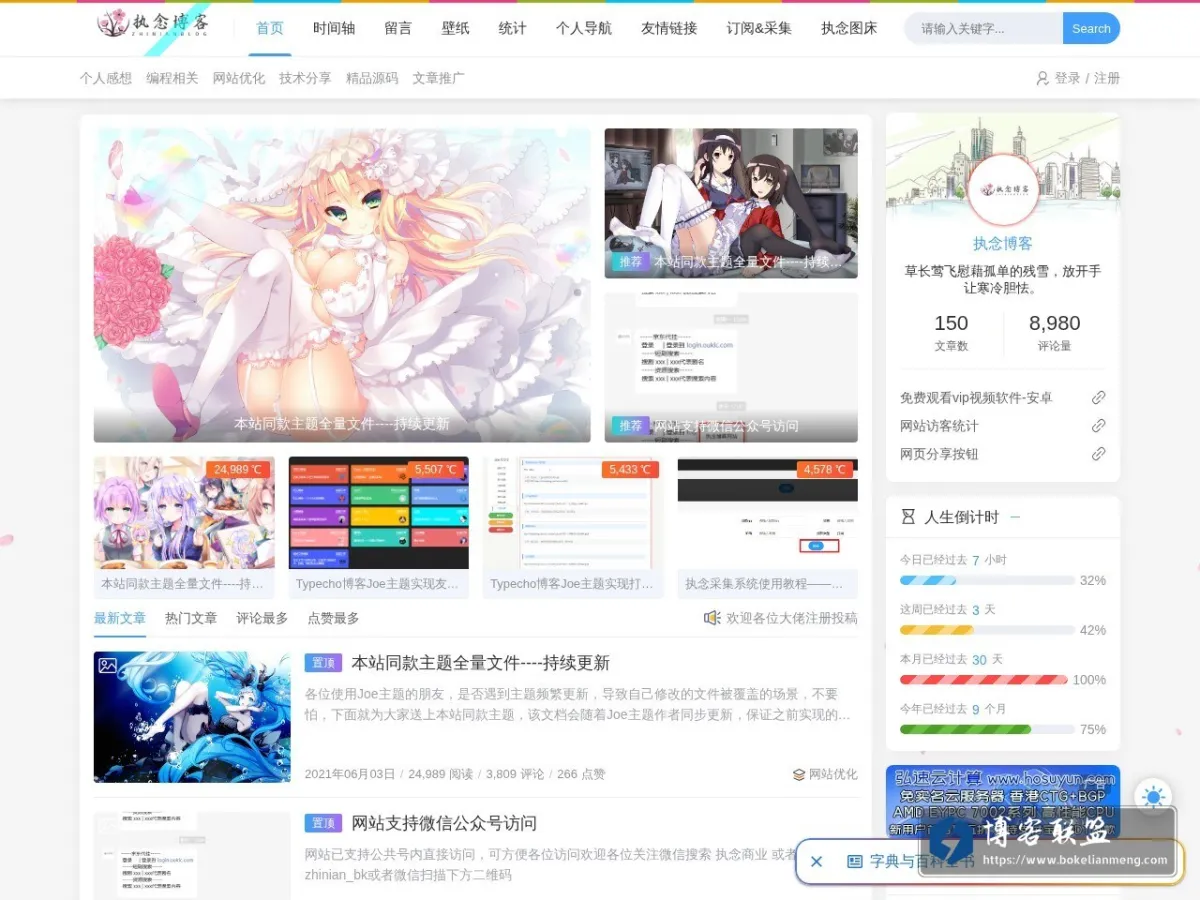Open the 精品源码 category
The image size is (1200, 900).
coord(372,78)
